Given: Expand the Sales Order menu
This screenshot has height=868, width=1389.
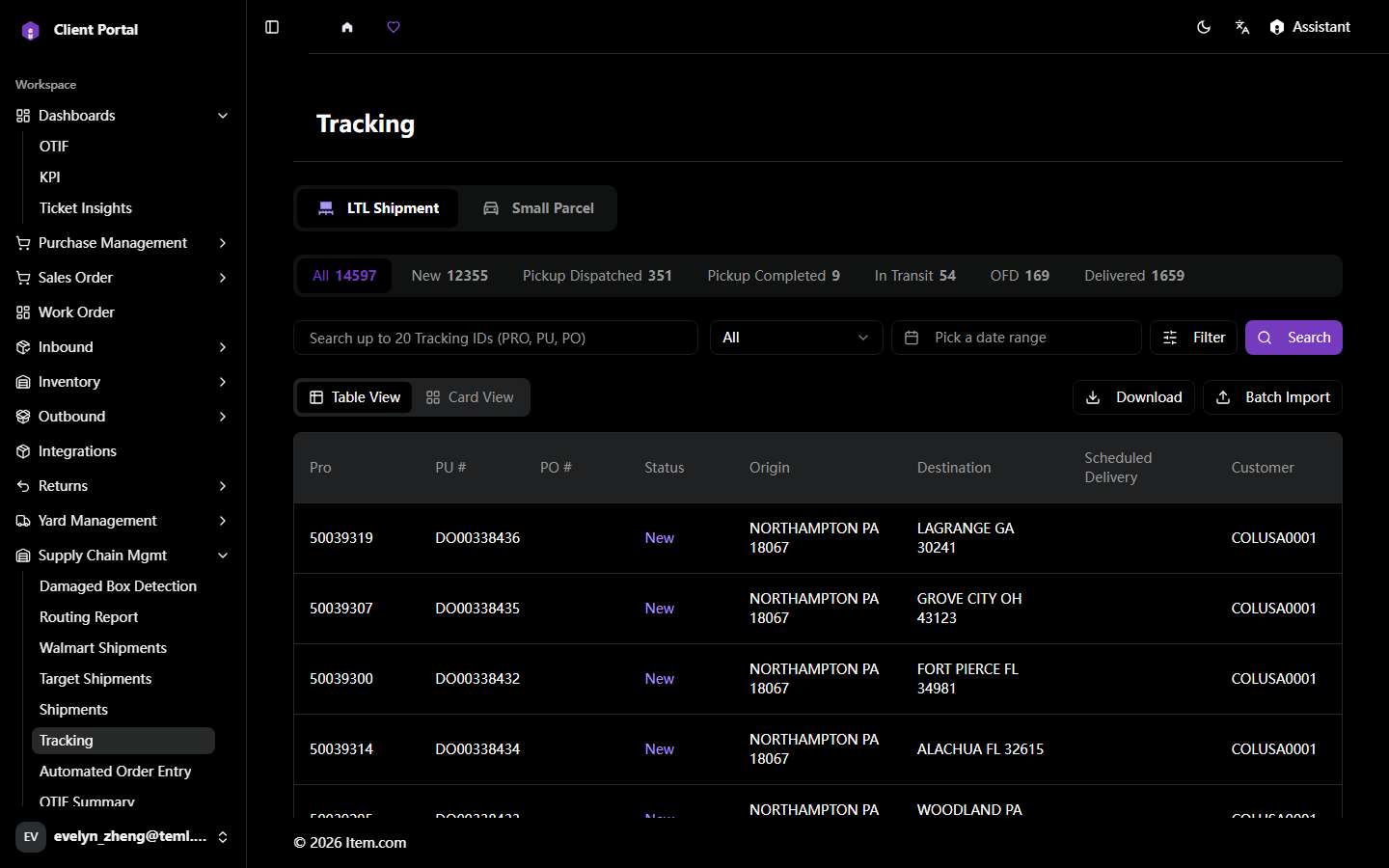Looking at the screenshot, I should coord(223,278).
